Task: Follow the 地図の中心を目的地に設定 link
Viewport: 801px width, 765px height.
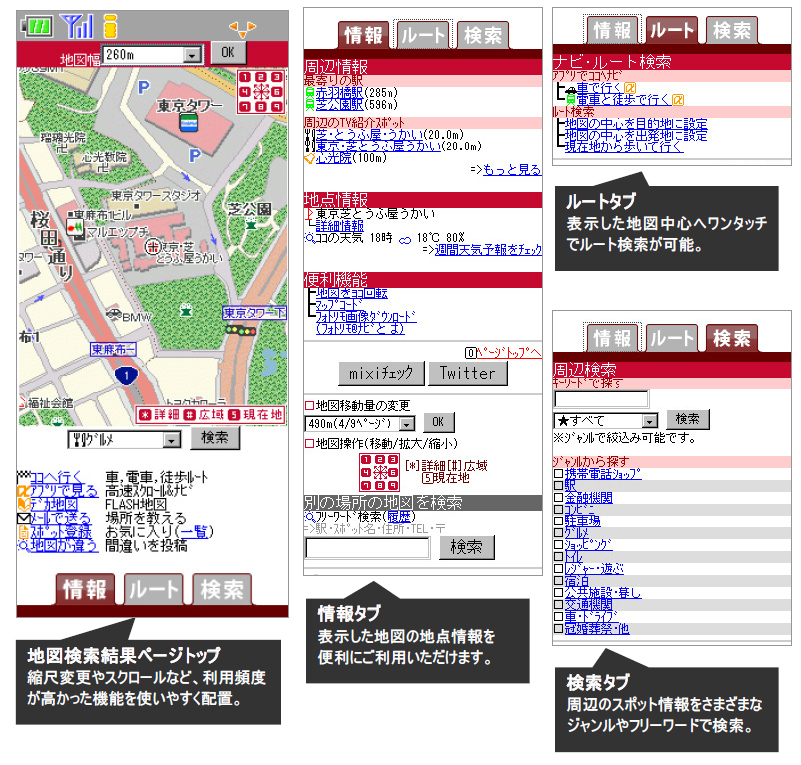Action: (635, 124)
